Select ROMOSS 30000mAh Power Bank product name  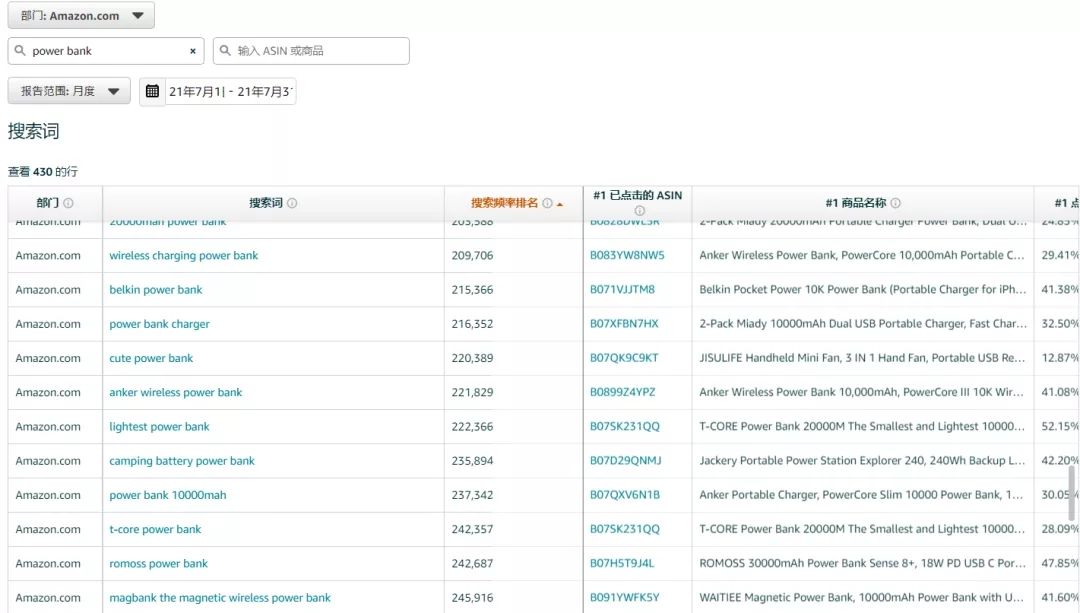[x=862, y=563]
